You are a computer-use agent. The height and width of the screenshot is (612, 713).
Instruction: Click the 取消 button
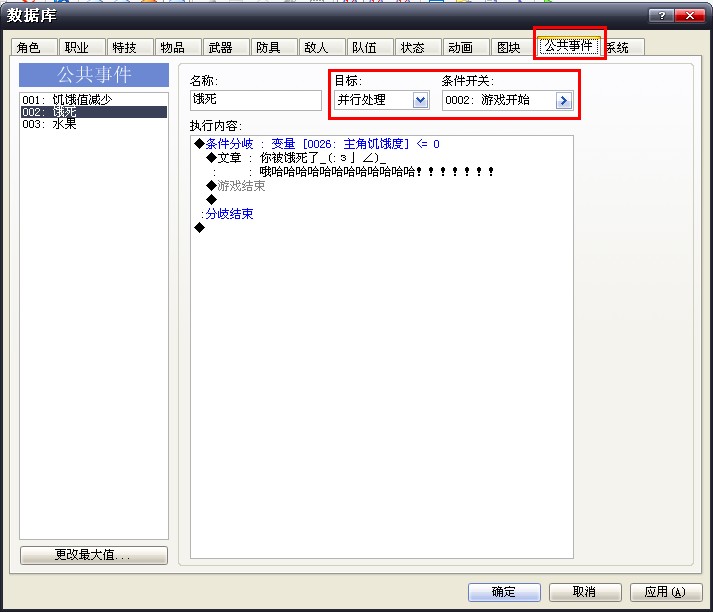(x=585, y=592)
